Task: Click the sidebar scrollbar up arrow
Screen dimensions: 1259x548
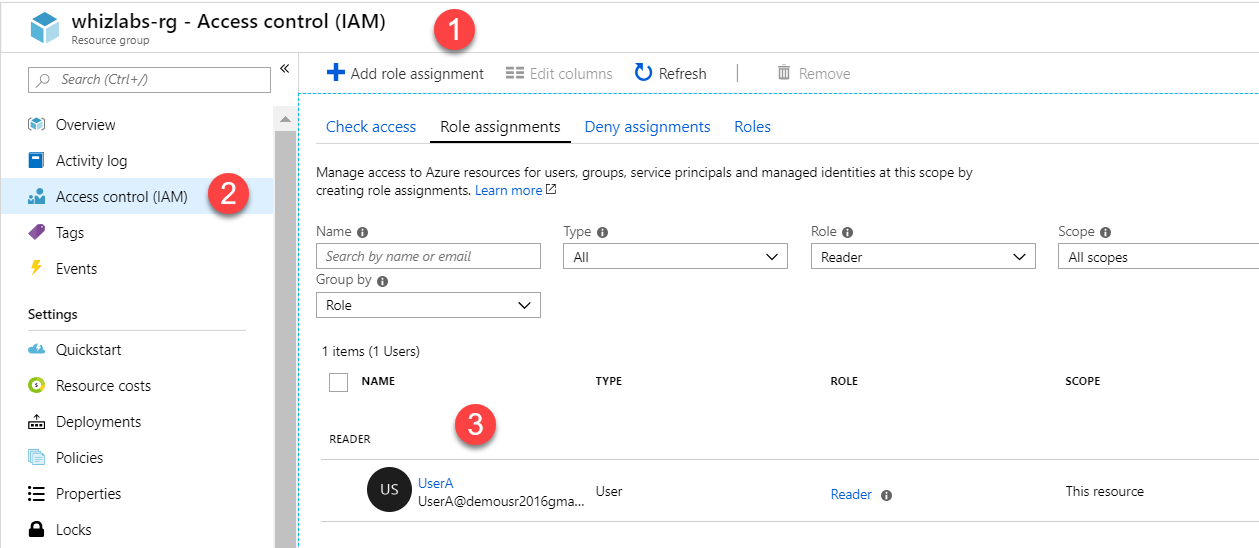Action: 284,119
